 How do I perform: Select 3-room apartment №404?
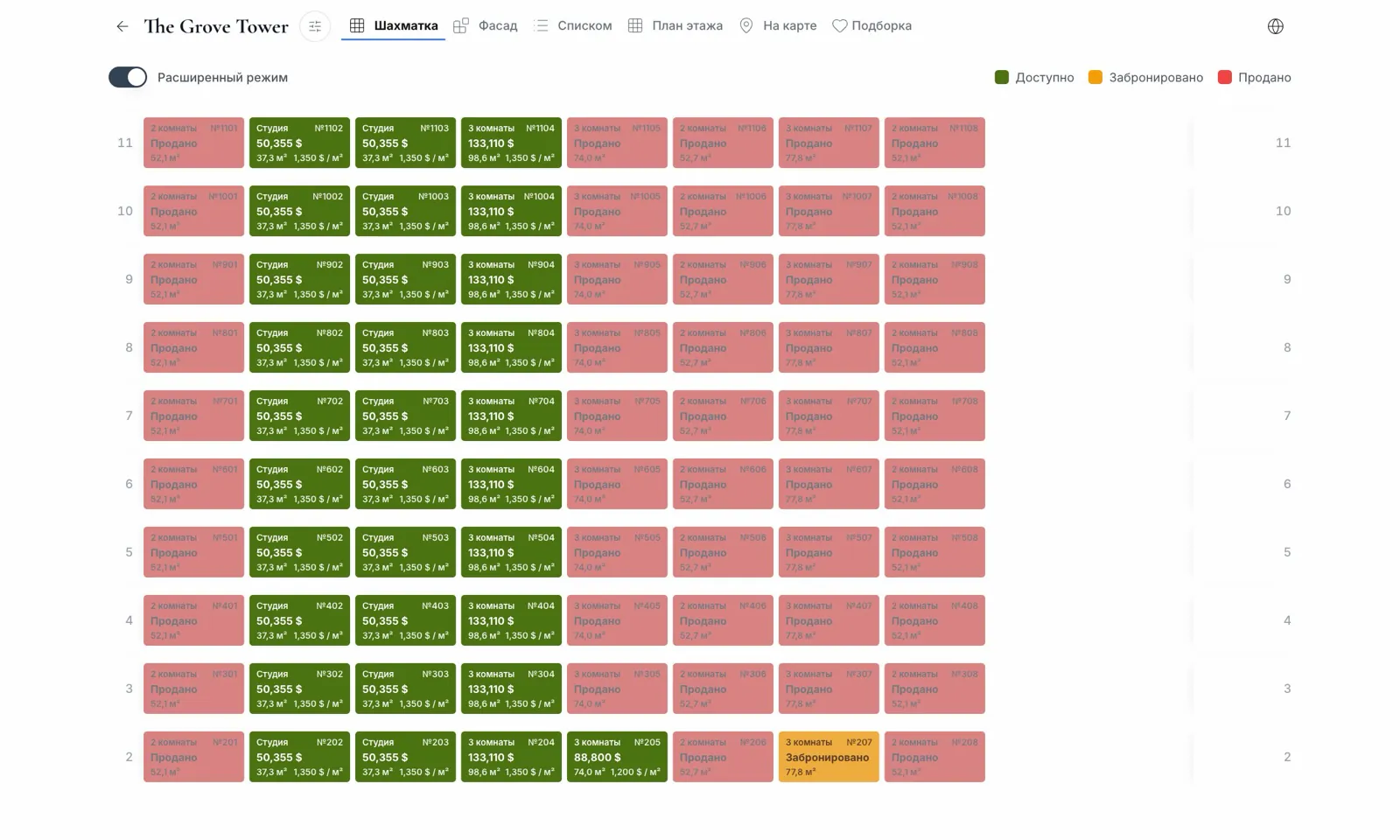pyautogui.click(x=512, y=620)
